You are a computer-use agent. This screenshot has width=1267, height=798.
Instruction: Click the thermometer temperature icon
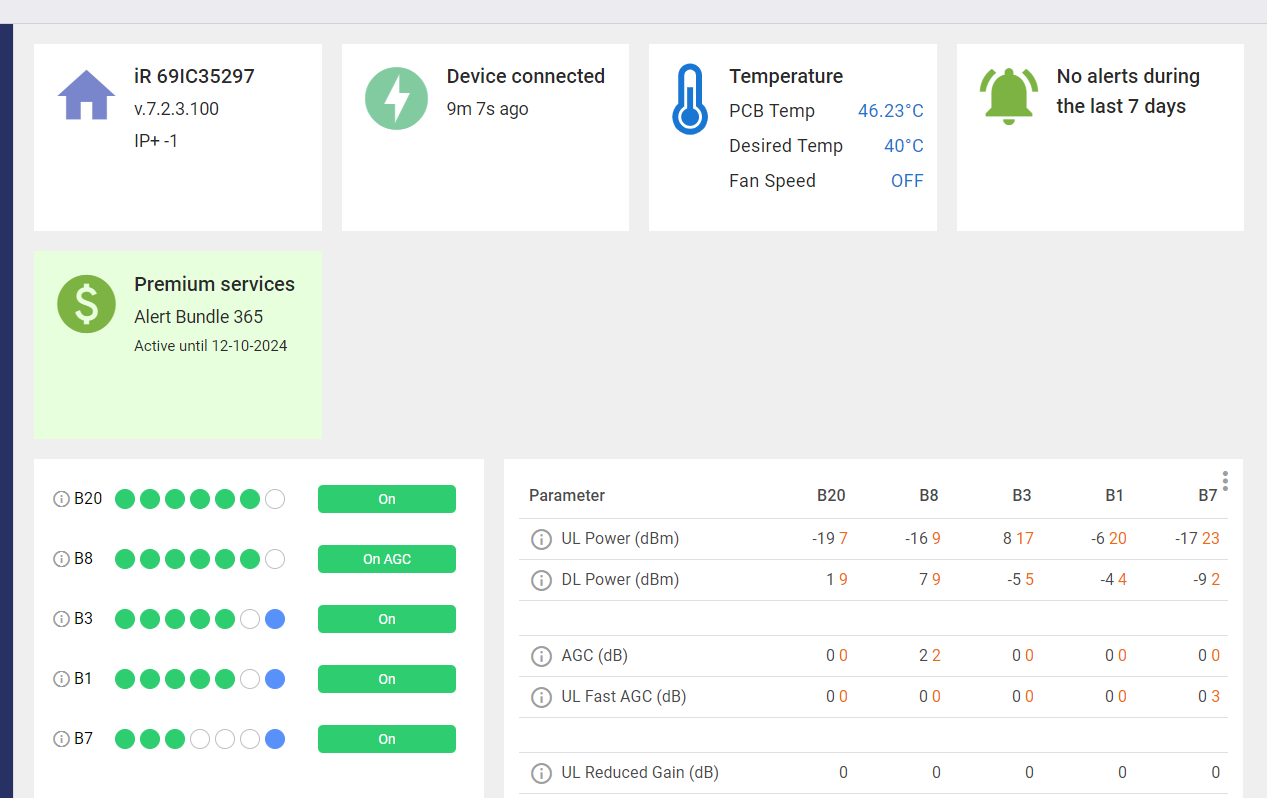click(x=689, y=99)
